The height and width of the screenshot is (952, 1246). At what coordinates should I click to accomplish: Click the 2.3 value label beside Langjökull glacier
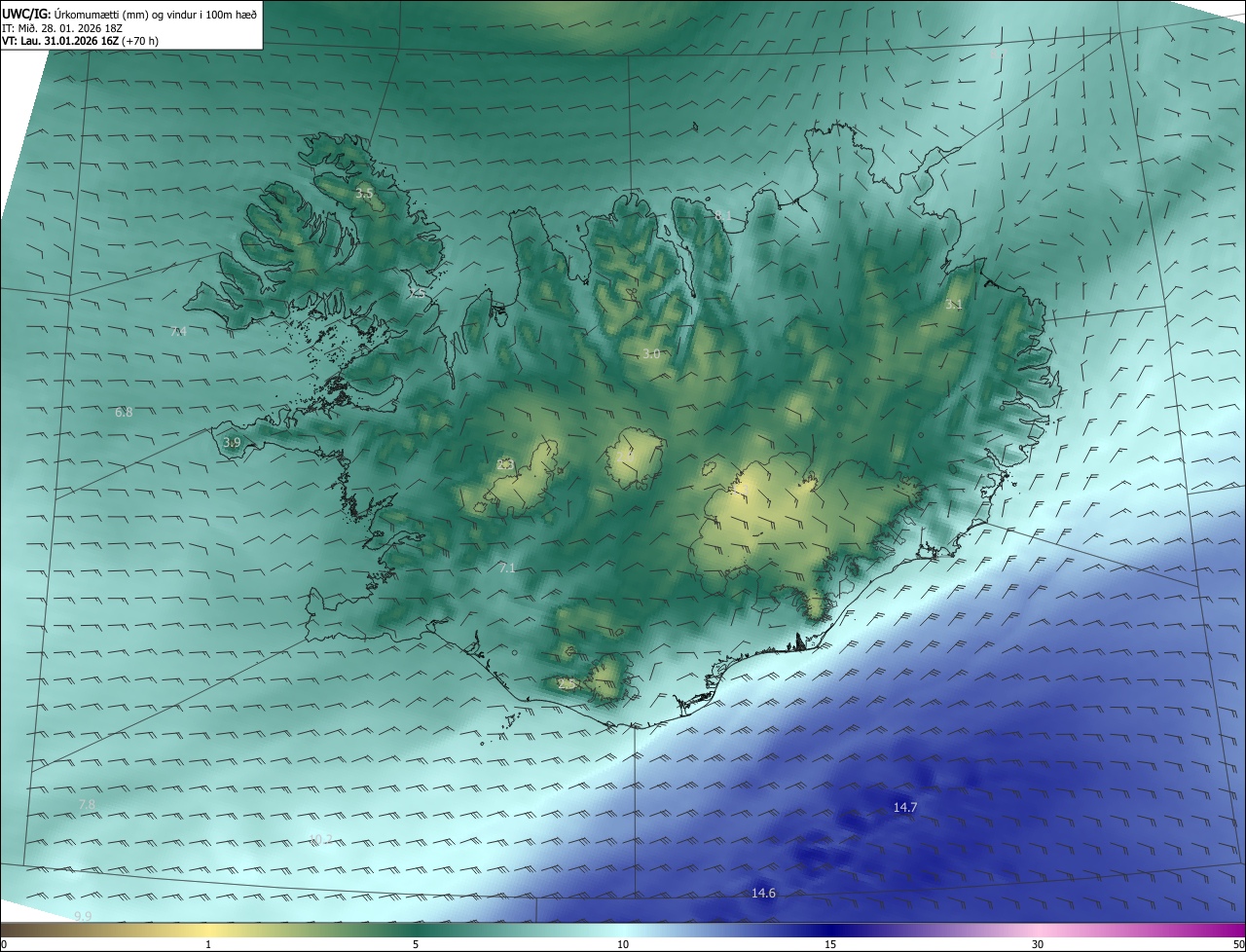pos(505,465)
